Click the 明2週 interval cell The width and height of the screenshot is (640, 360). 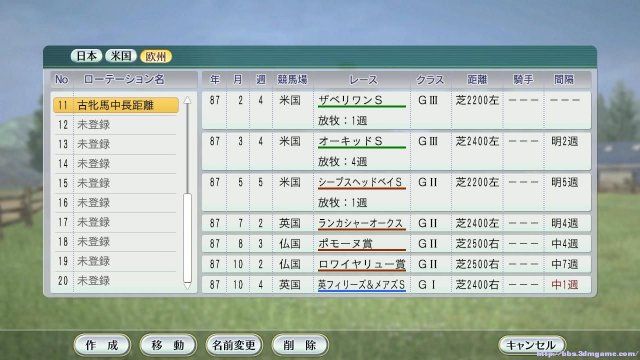(x=564, y=141)
